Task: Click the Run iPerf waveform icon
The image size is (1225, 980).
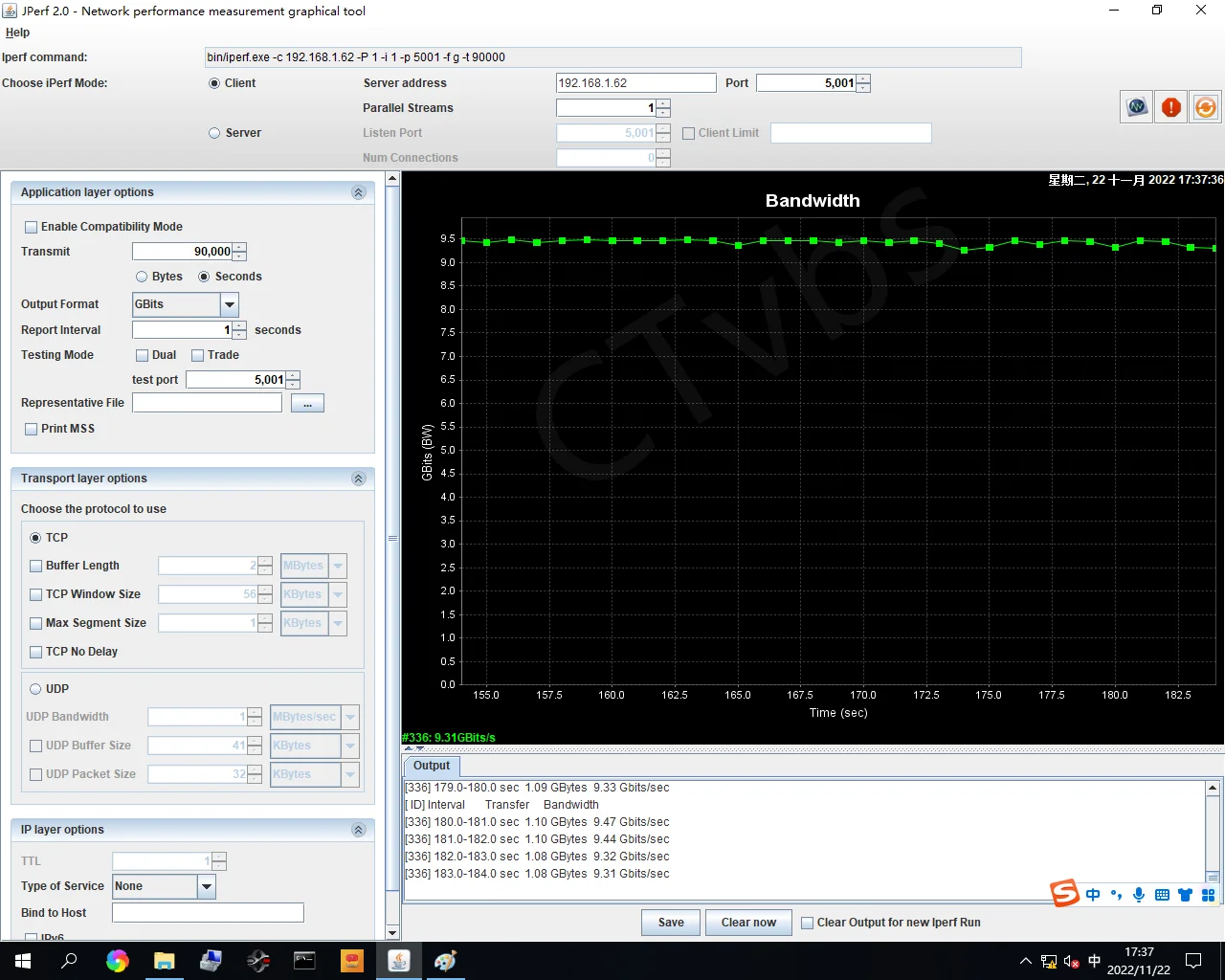Action: (1137, 107)
